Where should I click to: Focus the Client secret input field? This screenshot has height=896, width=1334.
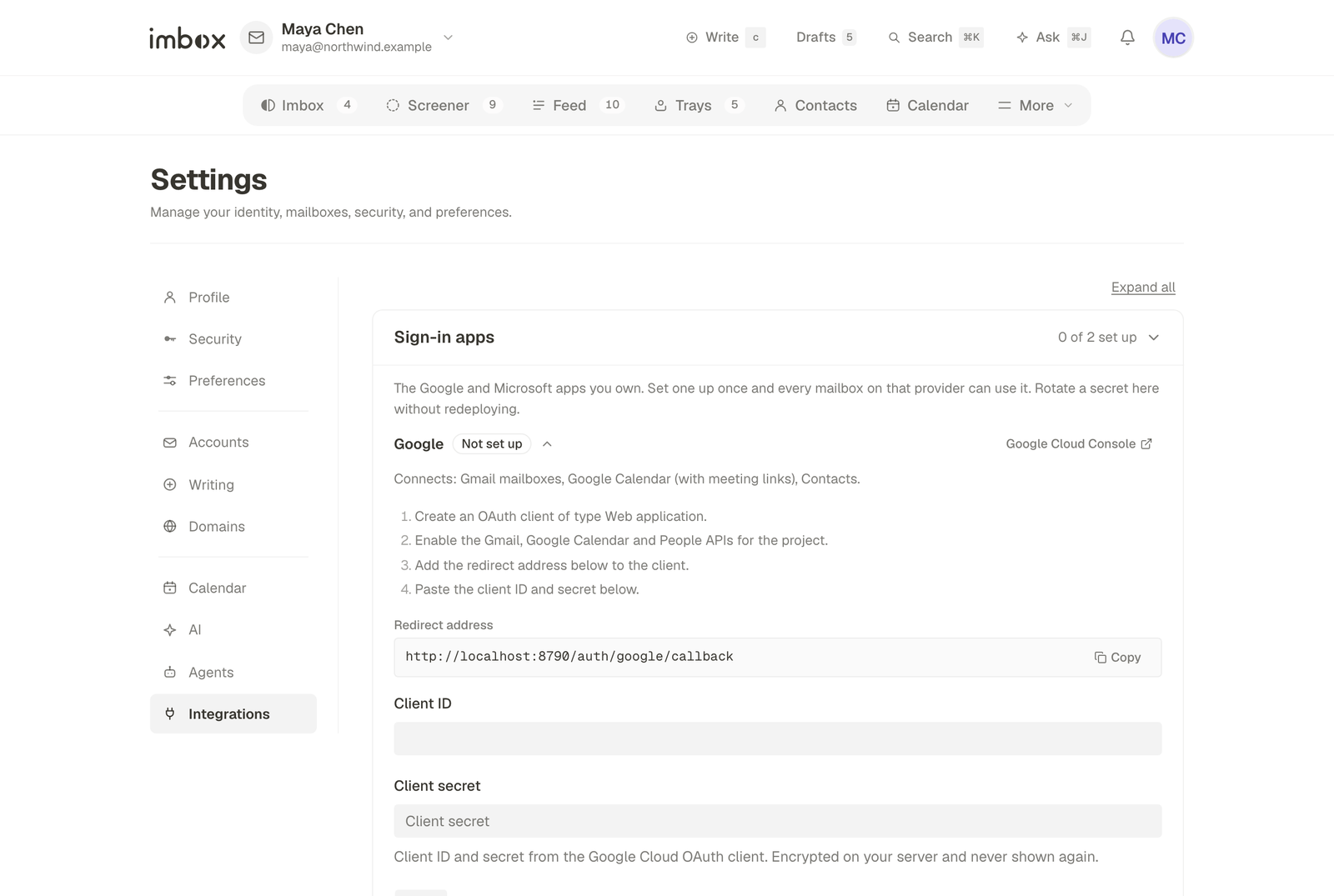(778, 821)
